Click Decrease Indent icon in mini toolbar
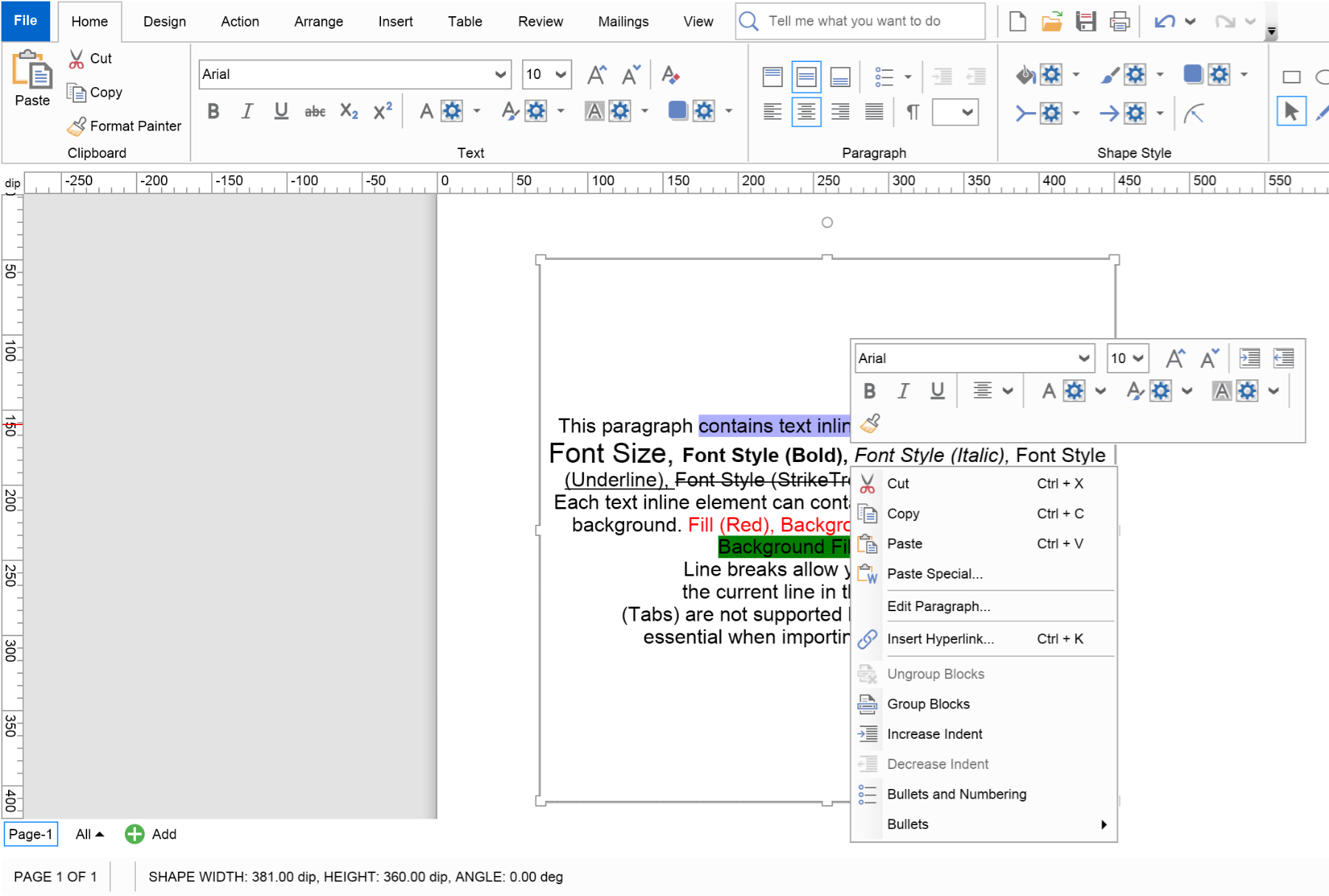The image size is (1329, 896). (x=1283, y=359)
